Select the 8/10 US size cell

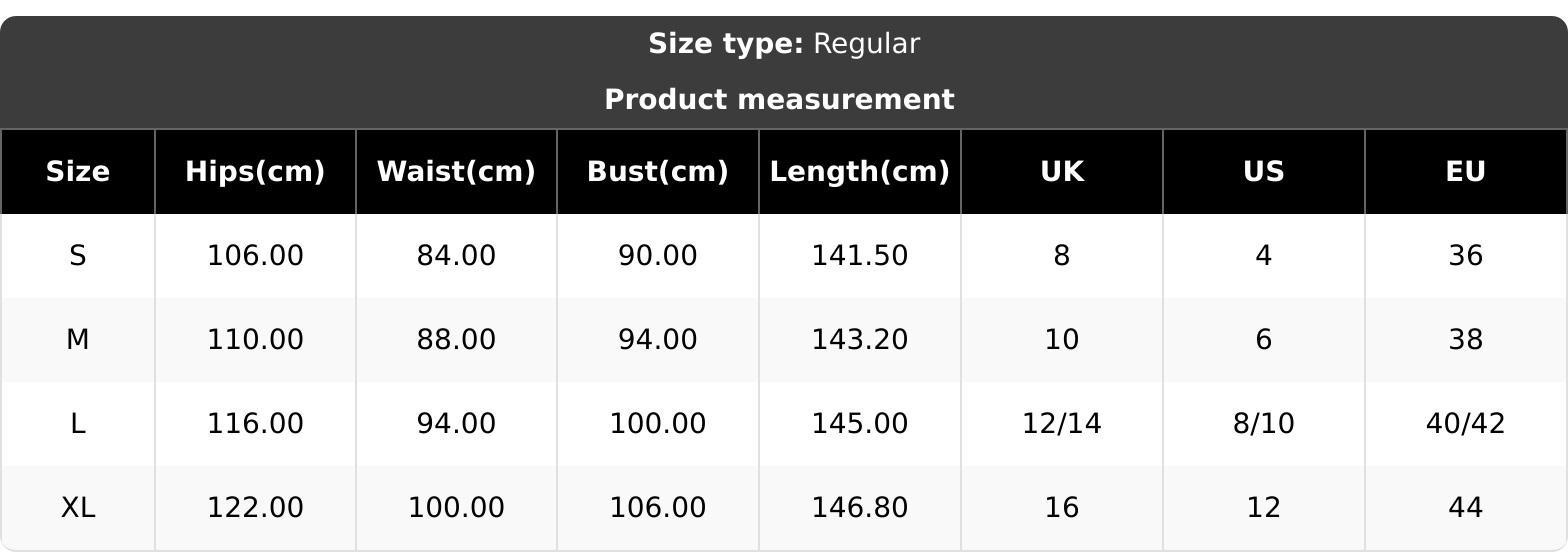click(1263, 424)
